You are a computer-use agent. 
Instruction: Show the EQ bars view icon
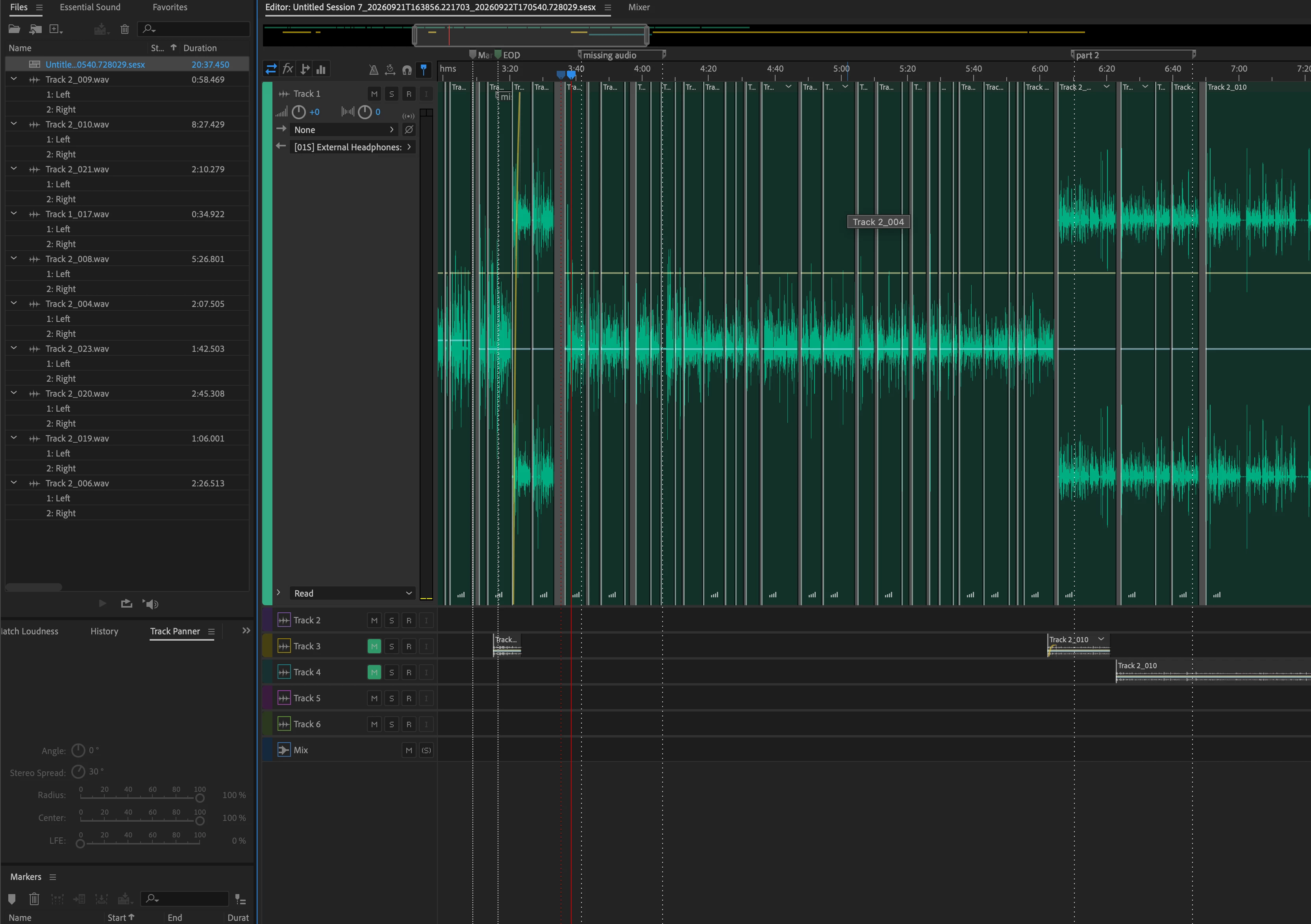(322, 70)
